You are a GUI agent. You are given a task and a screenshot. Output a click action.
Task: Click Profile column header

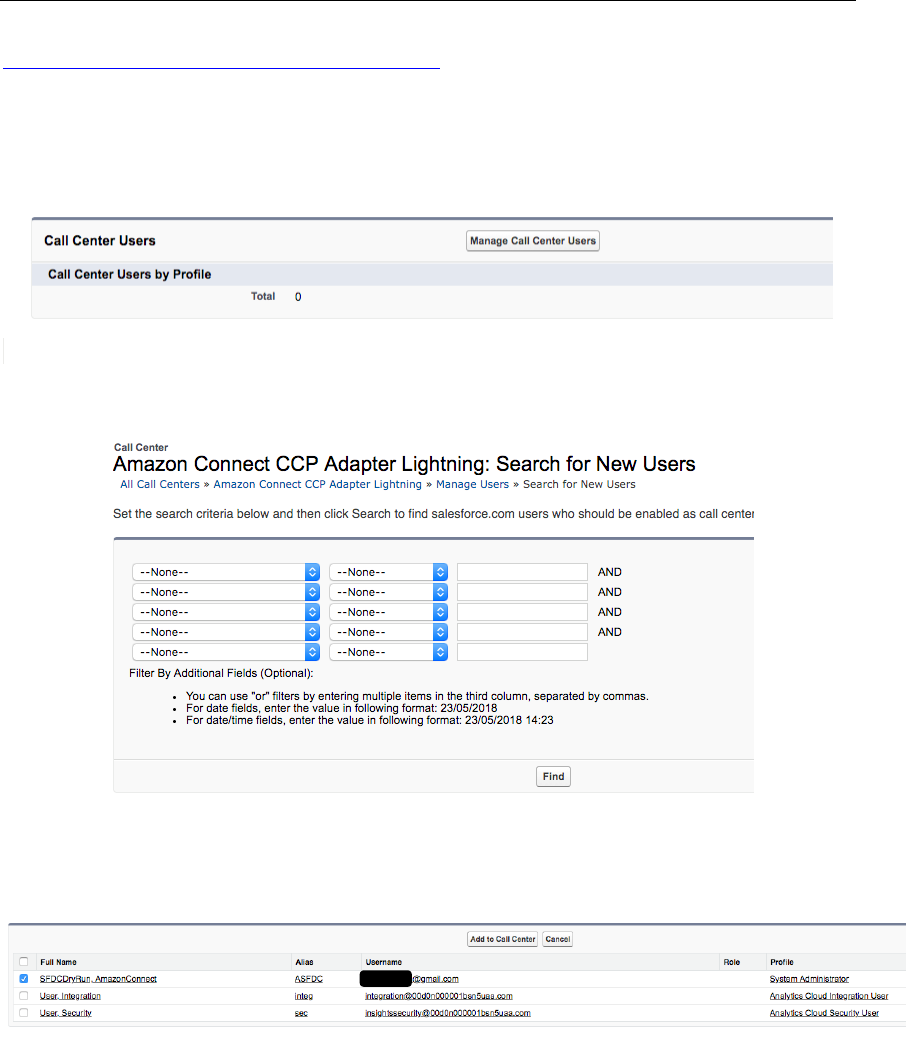pyautogui.click(x=782, y=962)
